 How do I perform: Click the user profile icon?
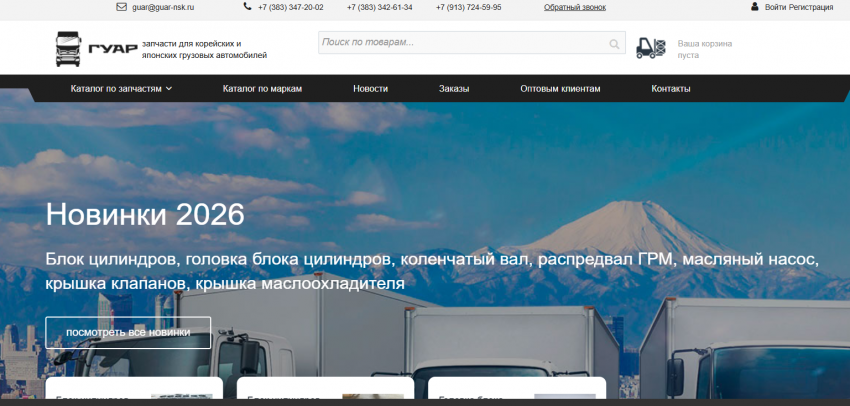click(x=755, y=7)
